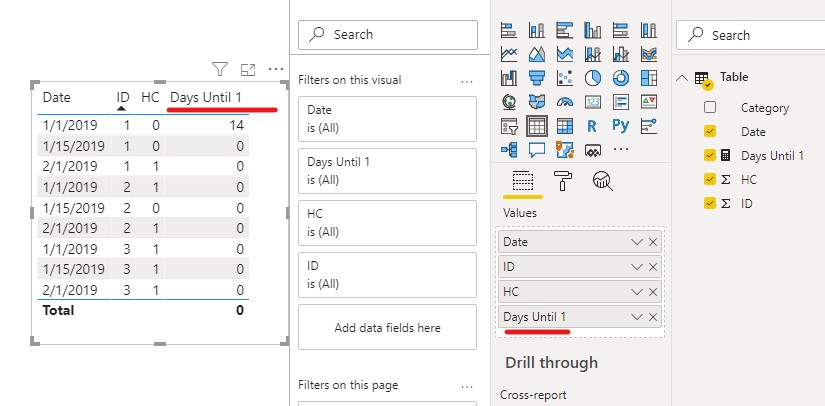The width and height of the screenshot is (825, 406).
Task: Click the visual's filter funnel icon
Action: (x=220, y=69)
